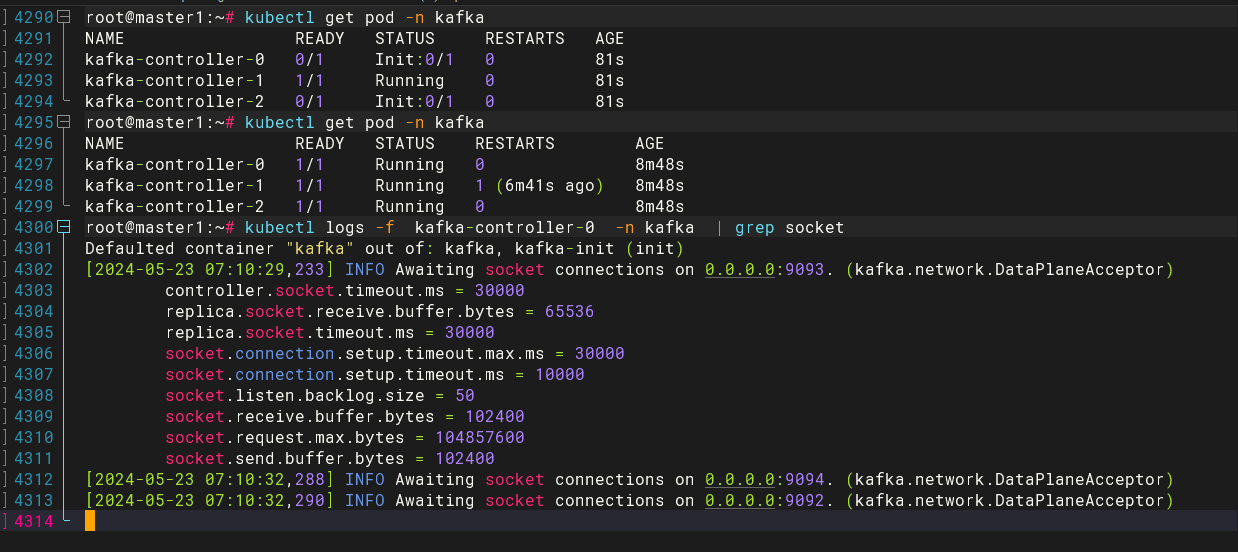The width and height of the screenshot is (1238, 552).
Task: Click the value 10000 on line 4307
Action: coord(560,374)
